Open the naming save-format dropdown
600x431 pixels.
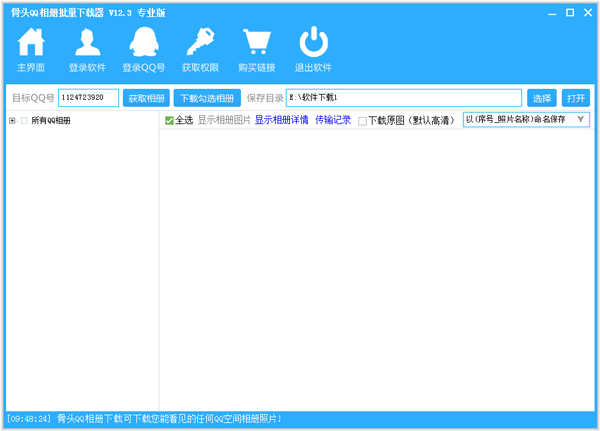pyautogui.click(x=526, y=119)
